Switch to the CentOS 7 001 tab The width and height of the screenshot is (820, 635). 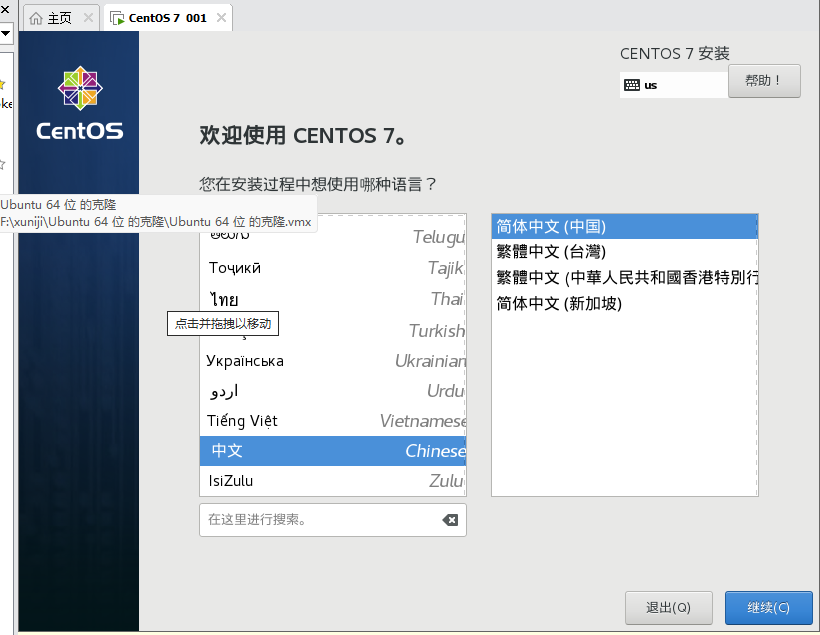pos(168,18)
